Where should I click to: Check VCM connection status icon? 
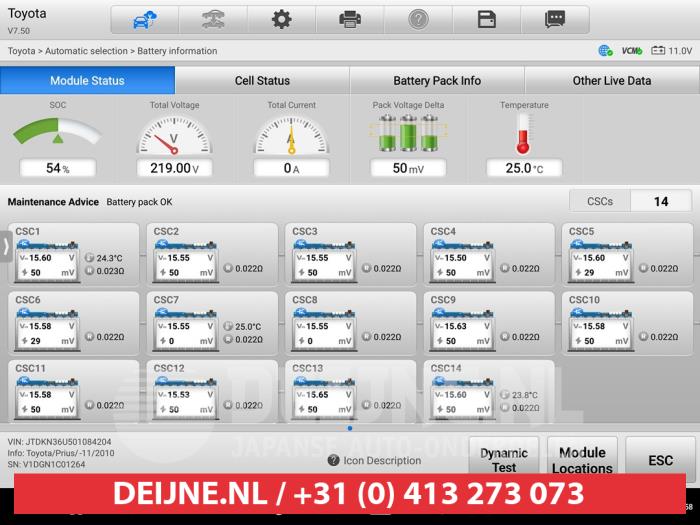632,51
